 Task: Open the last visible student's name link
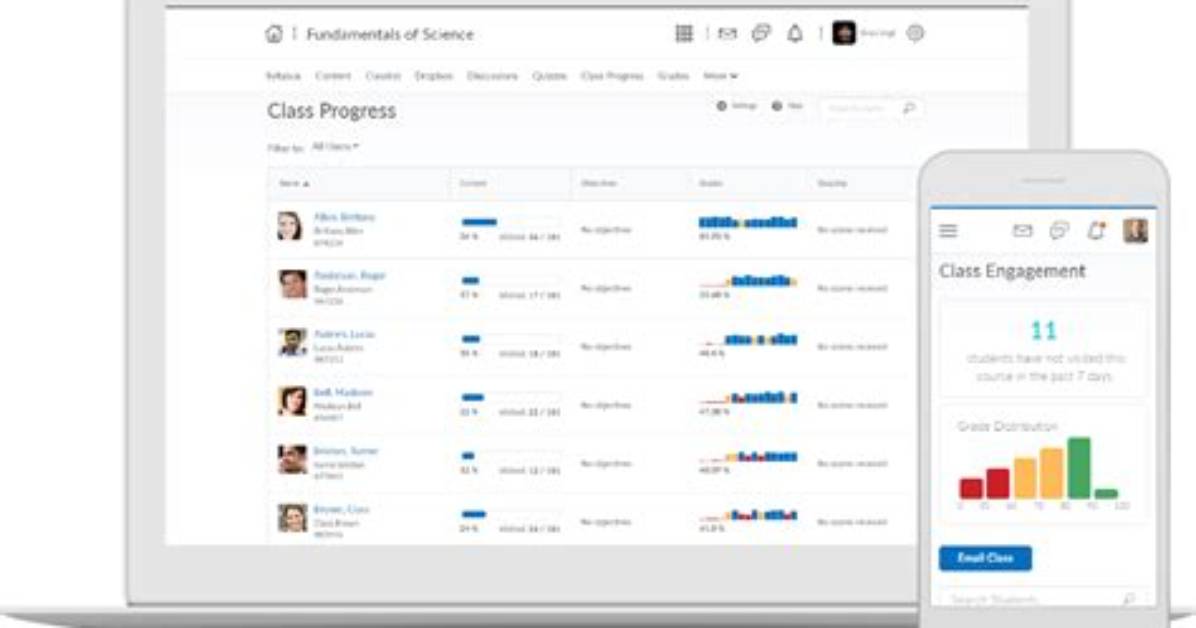[341, 509]
